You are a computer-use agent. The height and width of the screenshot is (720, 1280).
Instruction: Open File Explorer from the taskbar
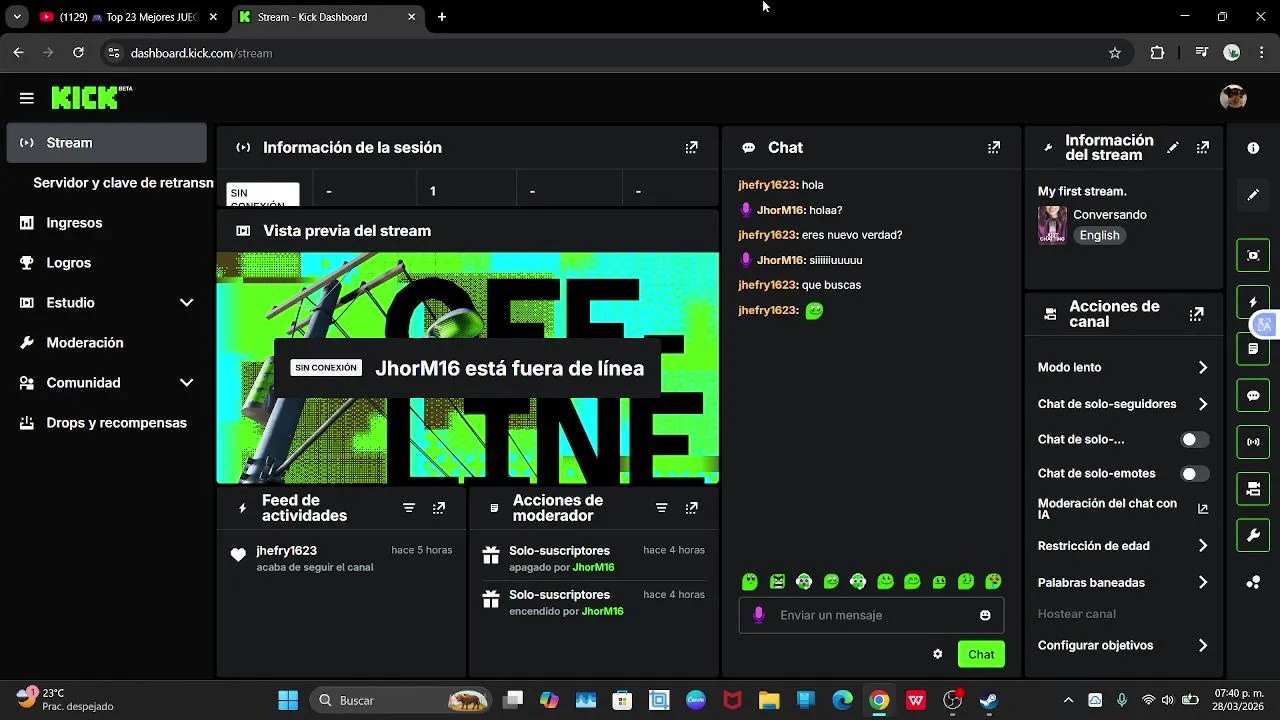pos(768,700)
